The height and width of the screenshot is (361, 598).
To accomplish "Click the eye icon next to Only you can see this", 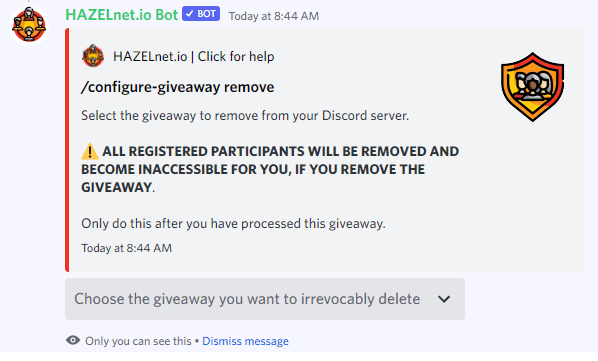I will tap(73, 340).
